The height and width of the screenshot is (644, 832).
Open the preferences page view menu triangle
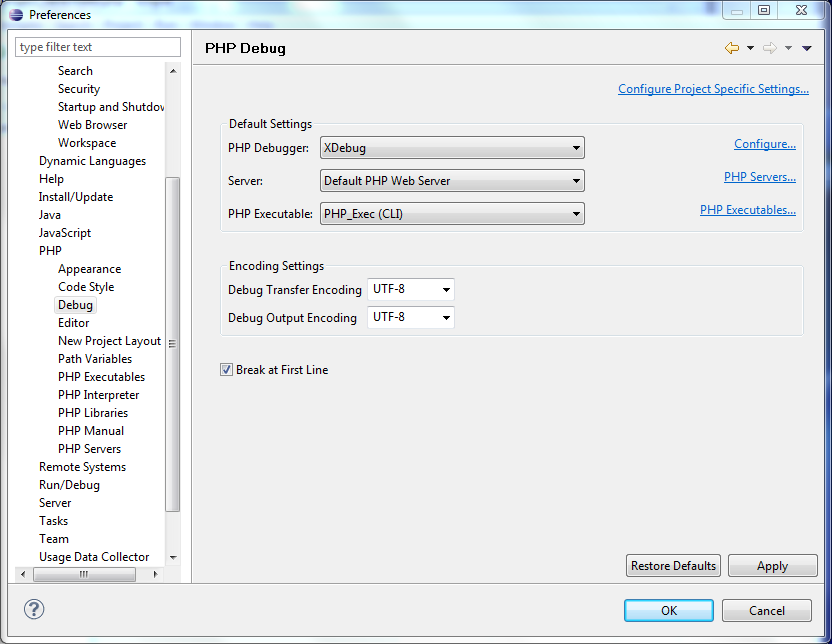(807, 48)
